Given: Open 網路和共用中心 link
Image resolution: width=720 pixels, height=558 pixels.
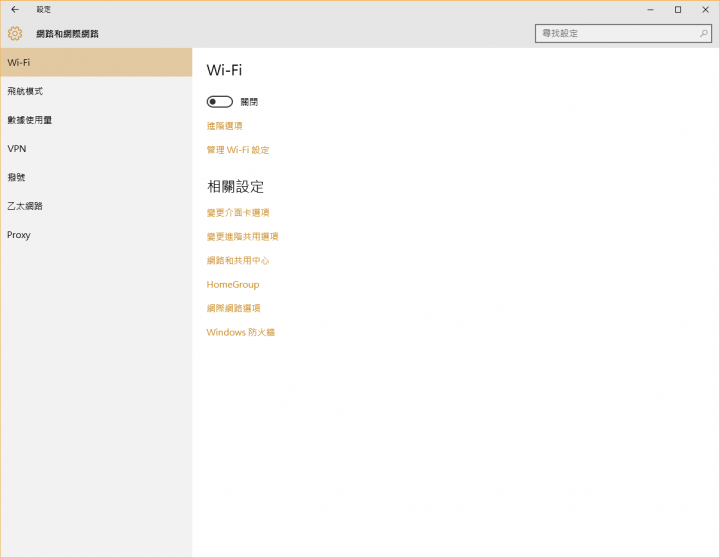Looking at the screenshot, I should 238,260.
